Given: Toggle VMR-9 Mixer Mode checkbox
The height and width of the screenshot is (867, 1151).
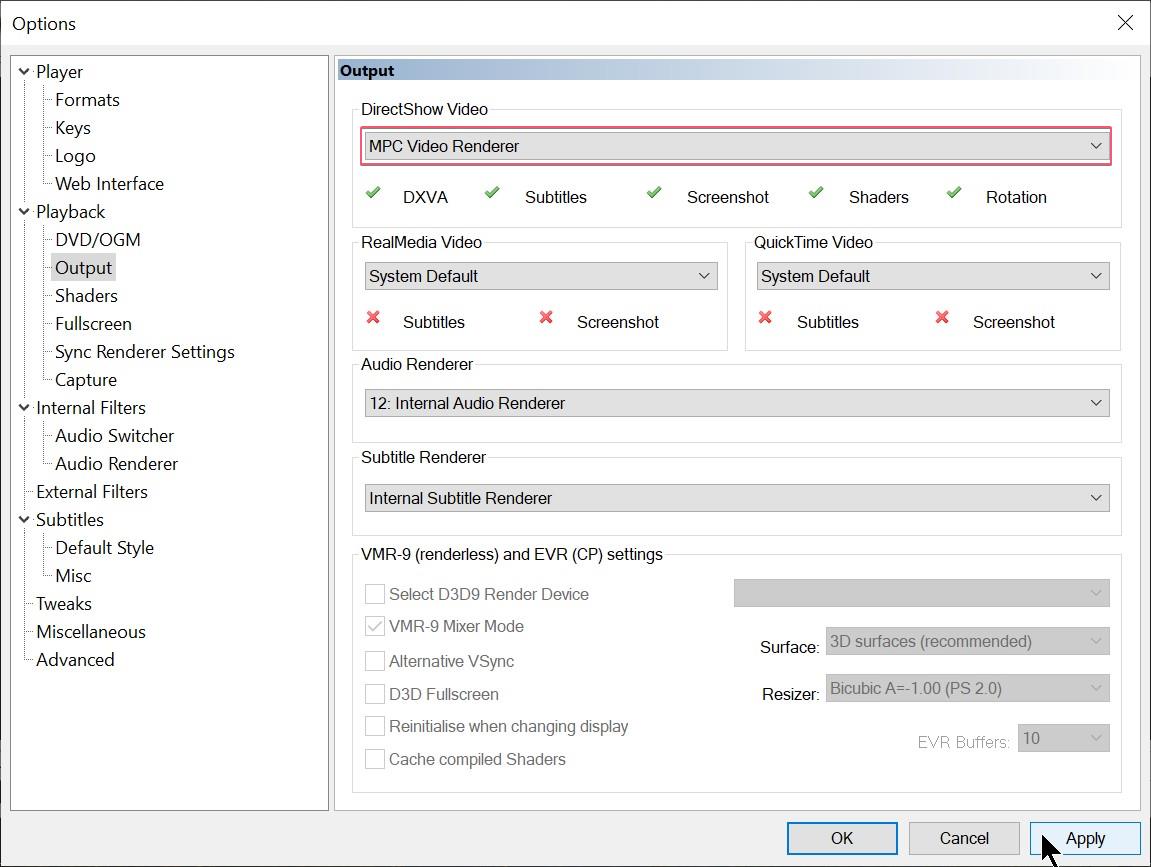Looking at the screenshot, I should (374, 626).
